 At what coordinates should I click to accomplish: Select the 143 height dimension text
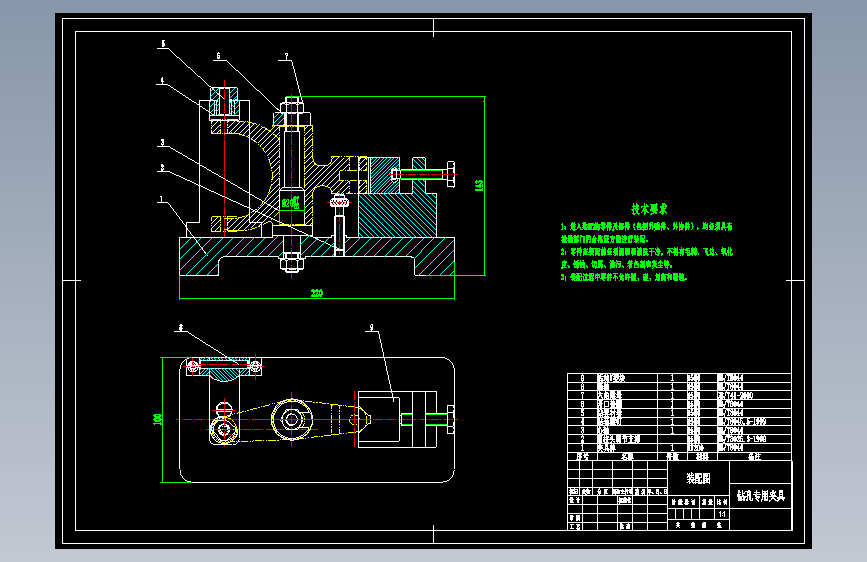click(x=479, y=185)
